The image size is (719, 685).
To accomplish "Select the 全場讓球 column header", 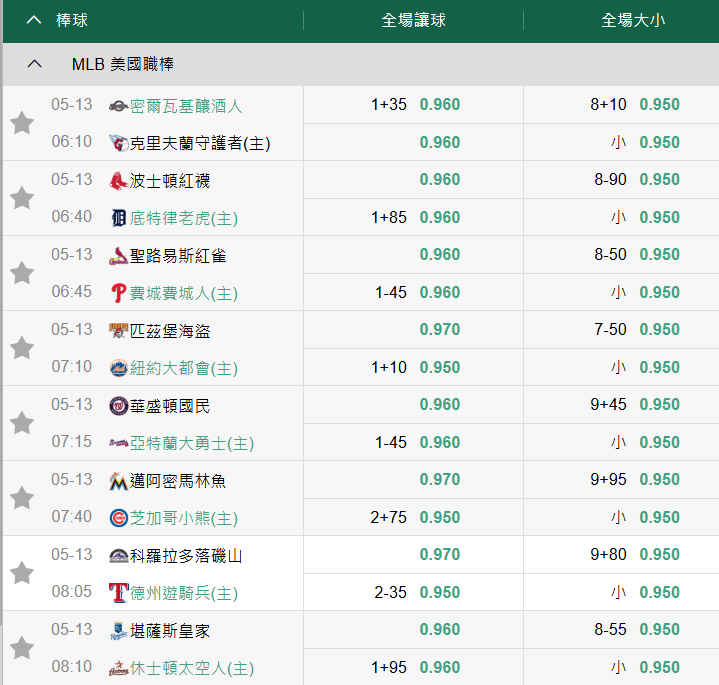I will pos(413,20).
